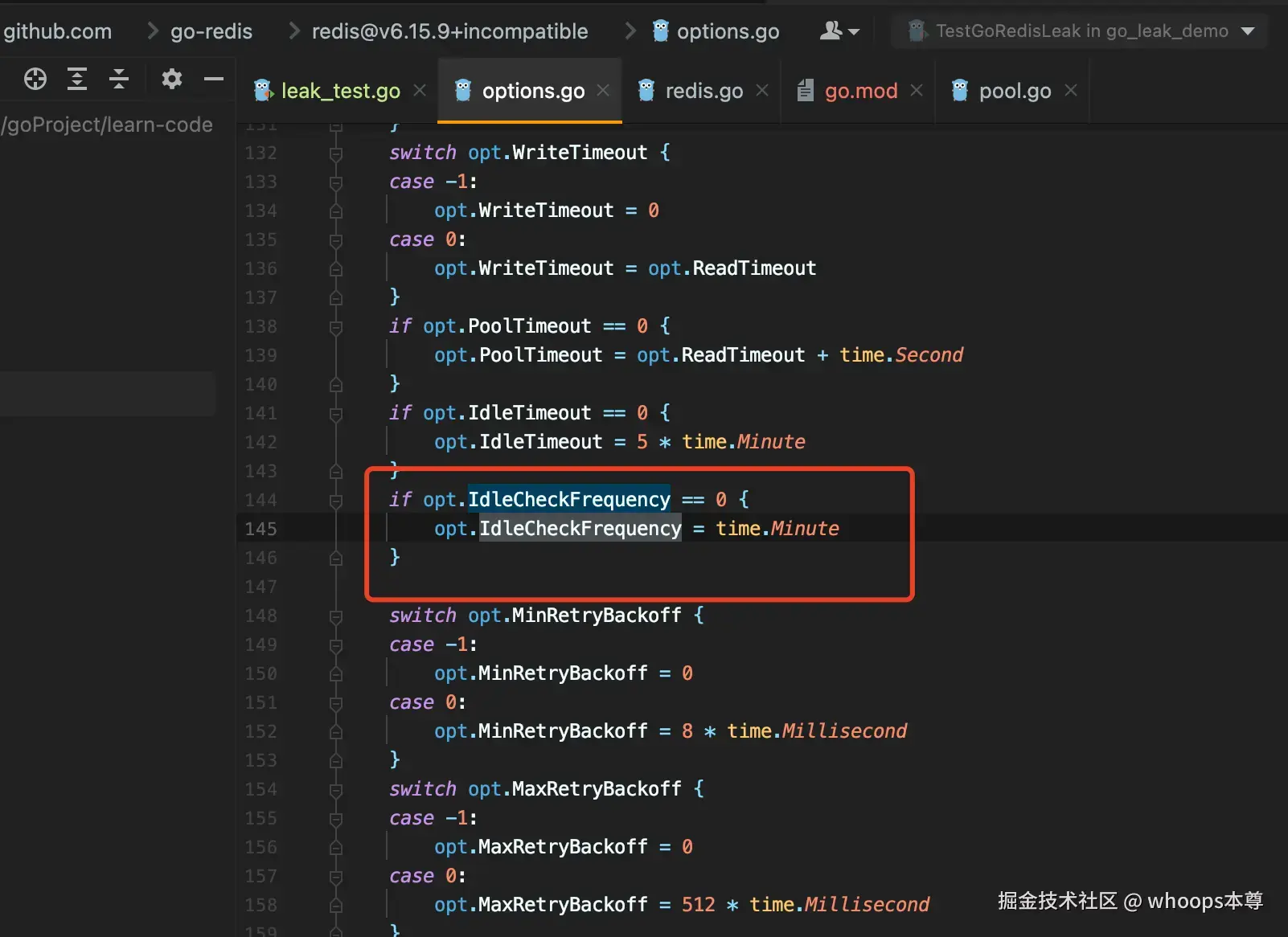The height and width of the screenshot is (937, 1288).
Task: Click 512 value on line 158
Action: pos(699,904)
